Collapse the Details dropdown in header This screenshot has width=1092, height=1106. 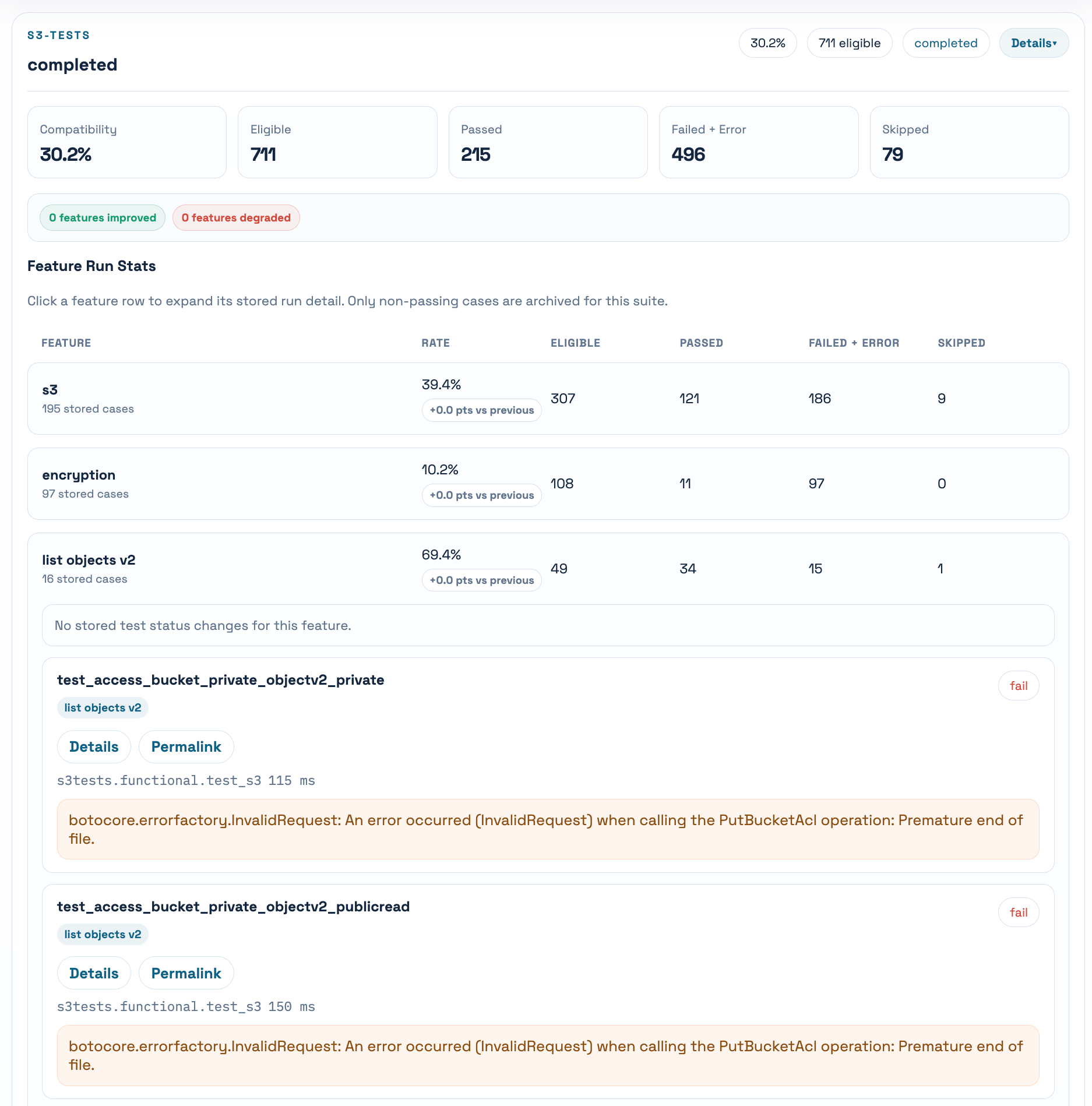(1034, 43)
